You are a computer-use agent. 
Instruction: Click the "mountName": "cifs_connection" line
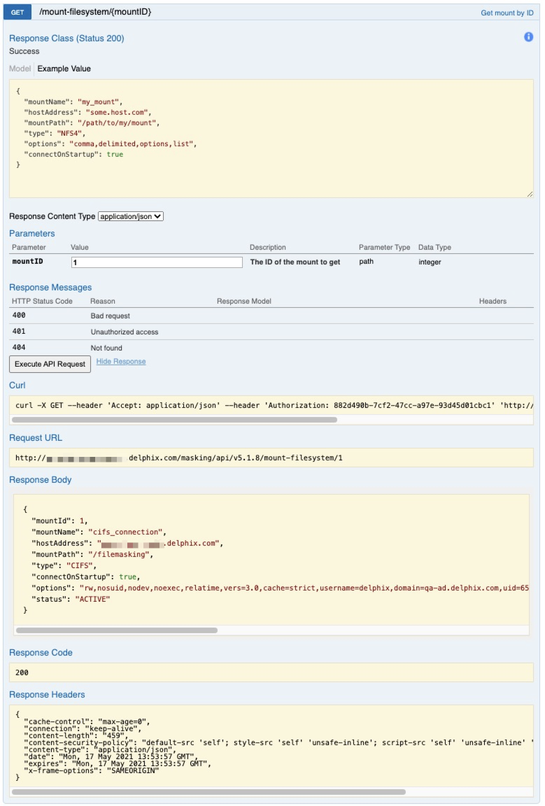[x=99, y=532]
